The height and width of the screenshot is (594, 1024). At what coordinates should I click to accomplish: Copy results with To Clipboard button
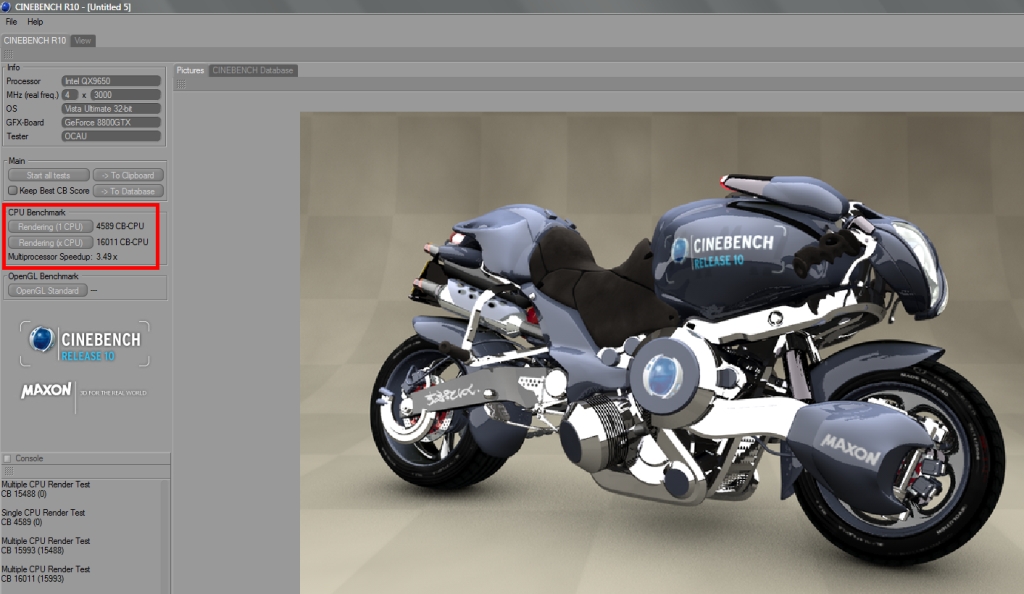128,175
